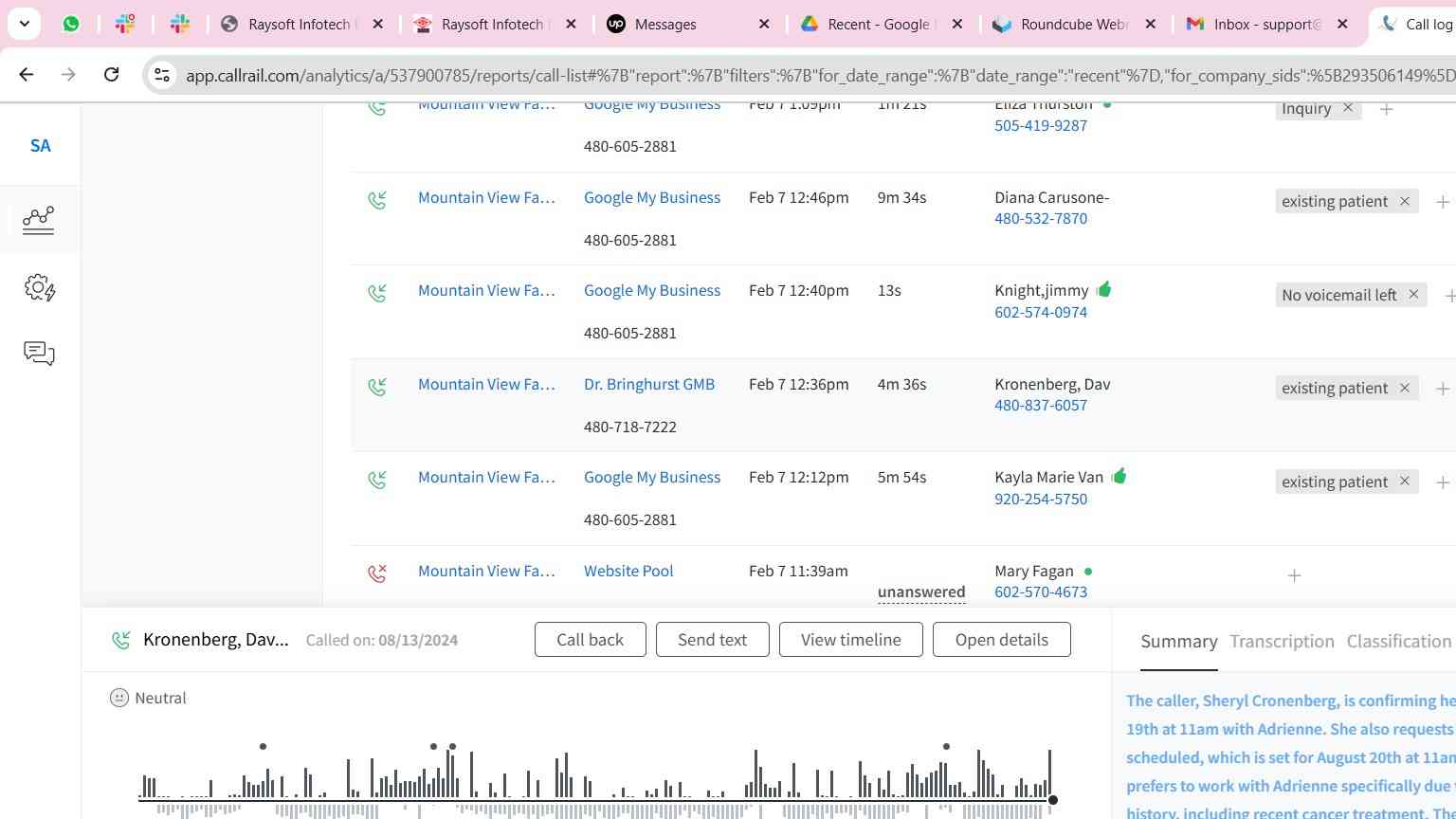1456x819 pixels.
Task: Click inbound call icon for Diana Carusone row
Action: point(377,199)
